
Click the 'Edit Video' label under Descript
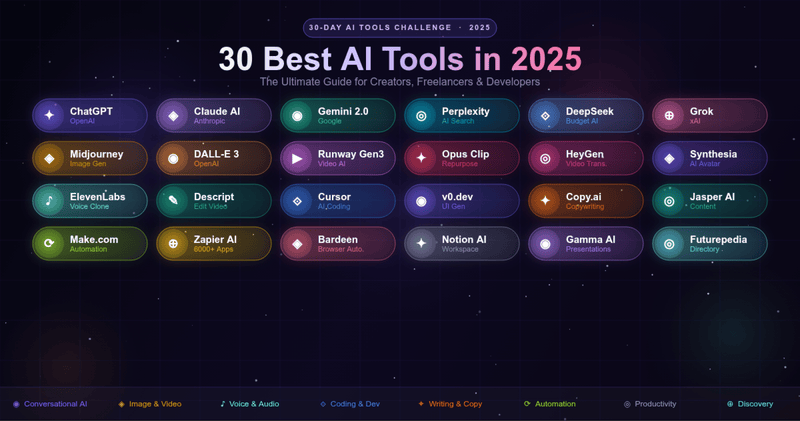click(x=210, y=206)
